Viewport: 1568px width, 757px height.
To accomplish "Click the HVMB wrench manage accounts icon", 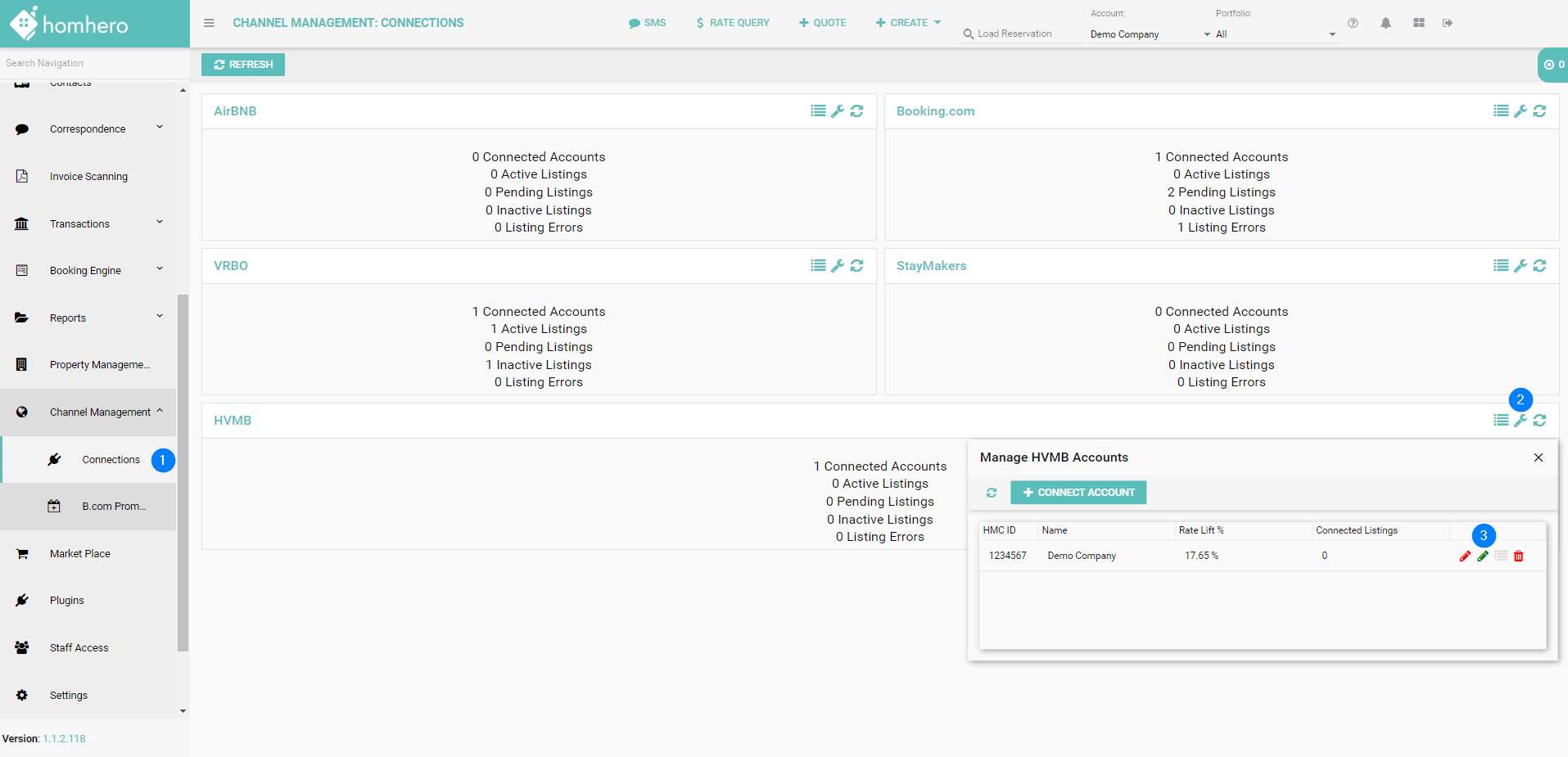I will (x=1520, y=421).
